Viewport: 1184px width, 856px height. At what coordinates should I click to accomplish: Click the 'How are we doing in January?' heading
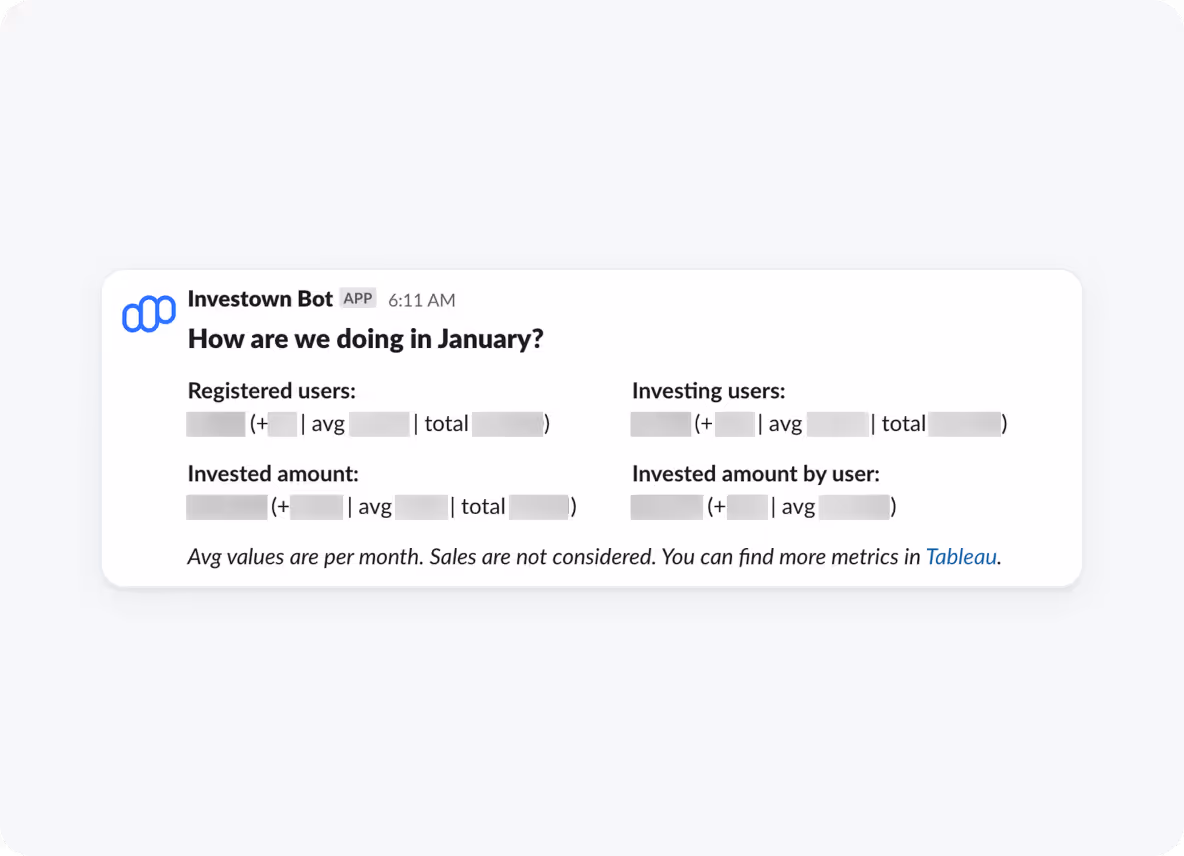click(365, 339)
